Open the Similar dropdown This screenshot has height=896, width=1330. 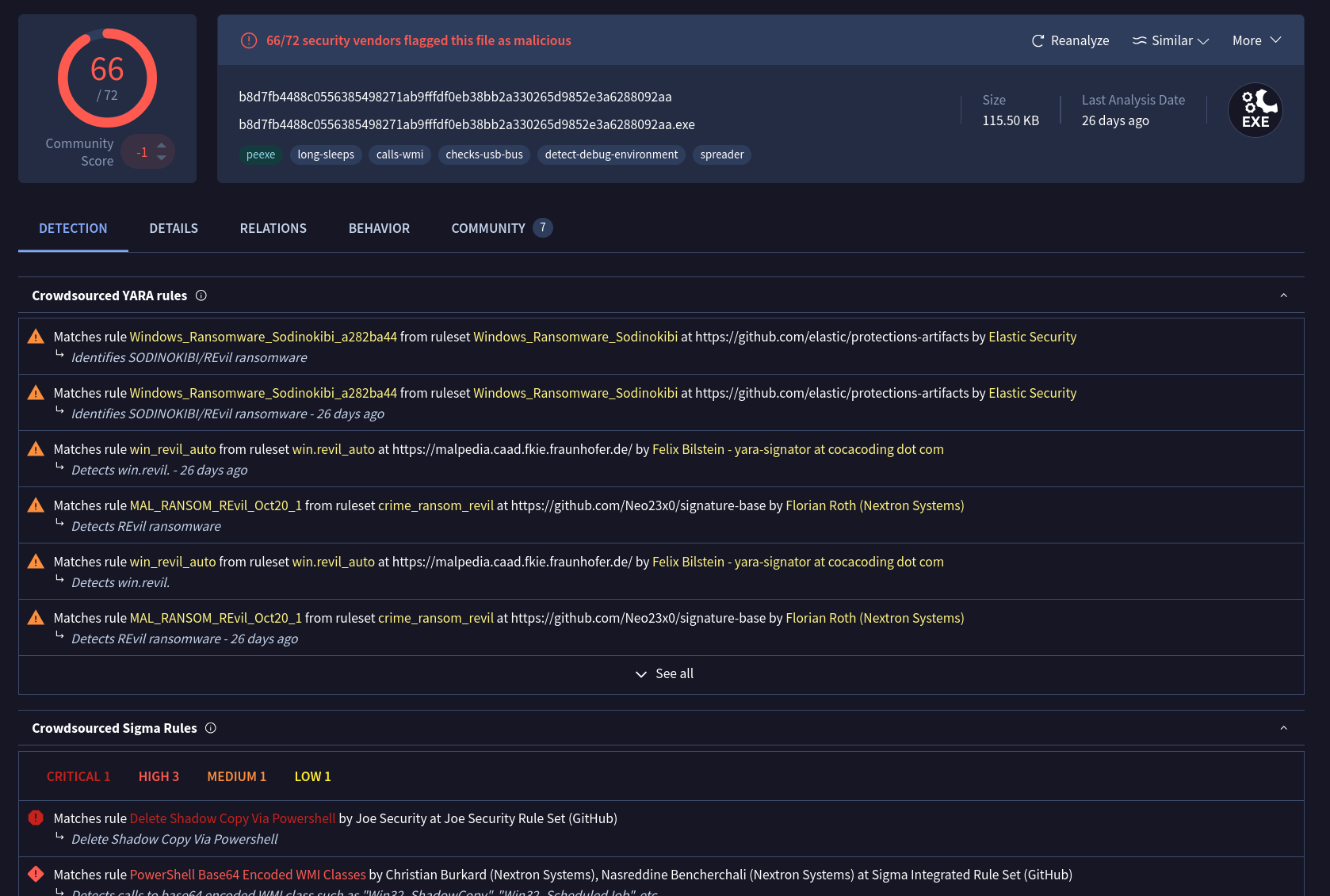1170,40
